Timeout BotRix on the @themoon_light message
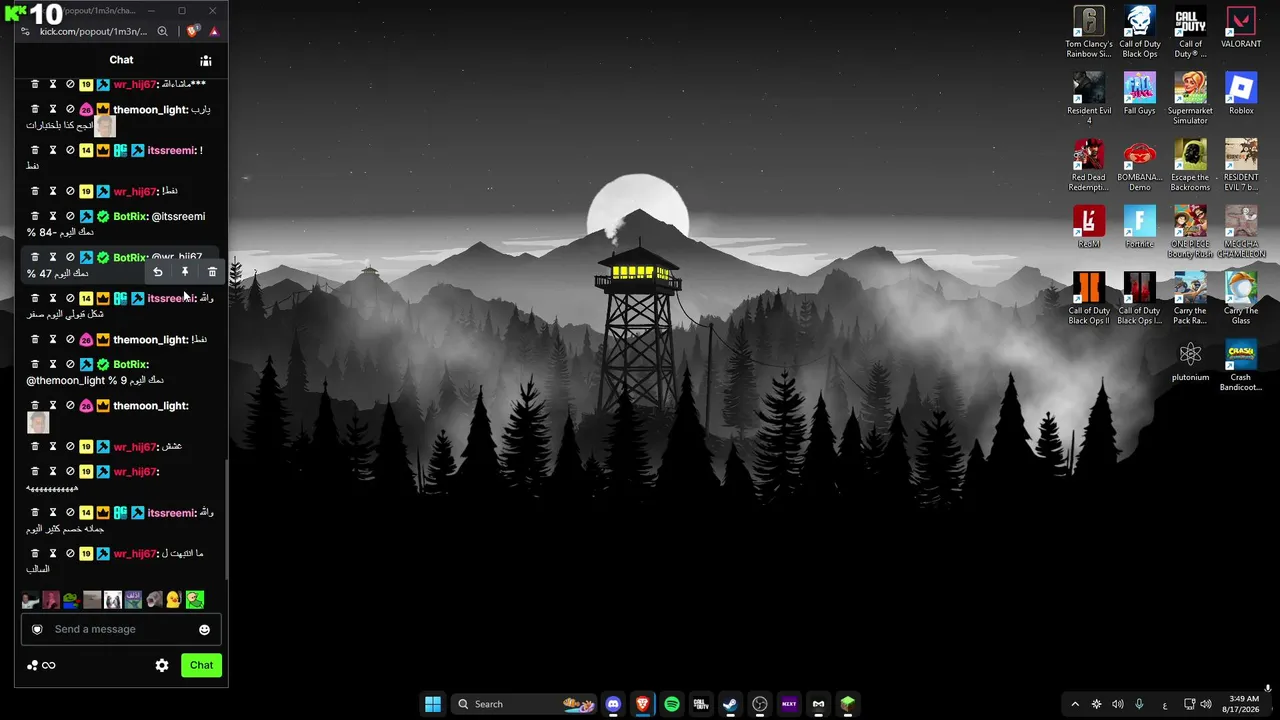Screen dimensions: 1280x720 pos(53,364)
